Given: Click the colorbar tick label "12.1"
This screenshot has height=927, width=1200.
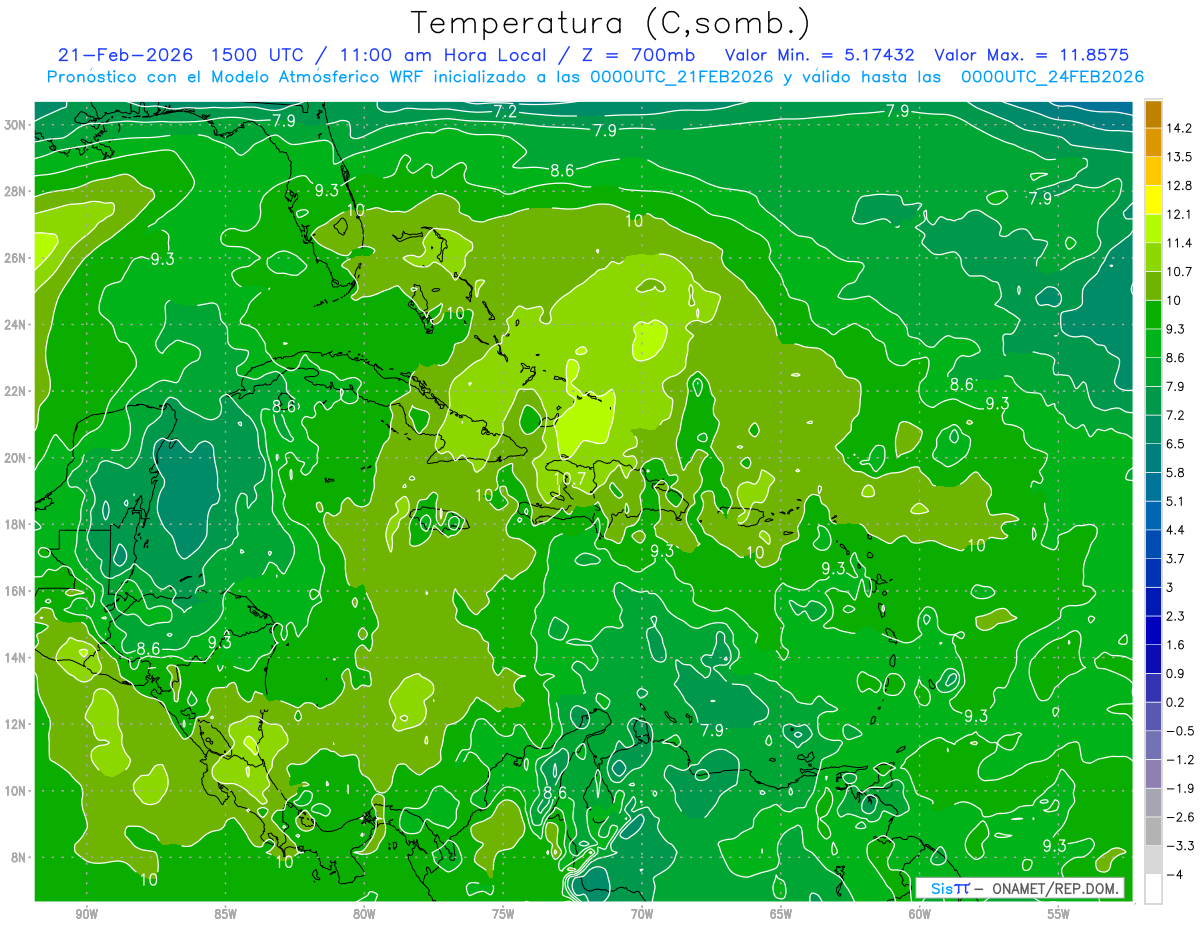Looking at the screenshot, I should pos(1179,214).
